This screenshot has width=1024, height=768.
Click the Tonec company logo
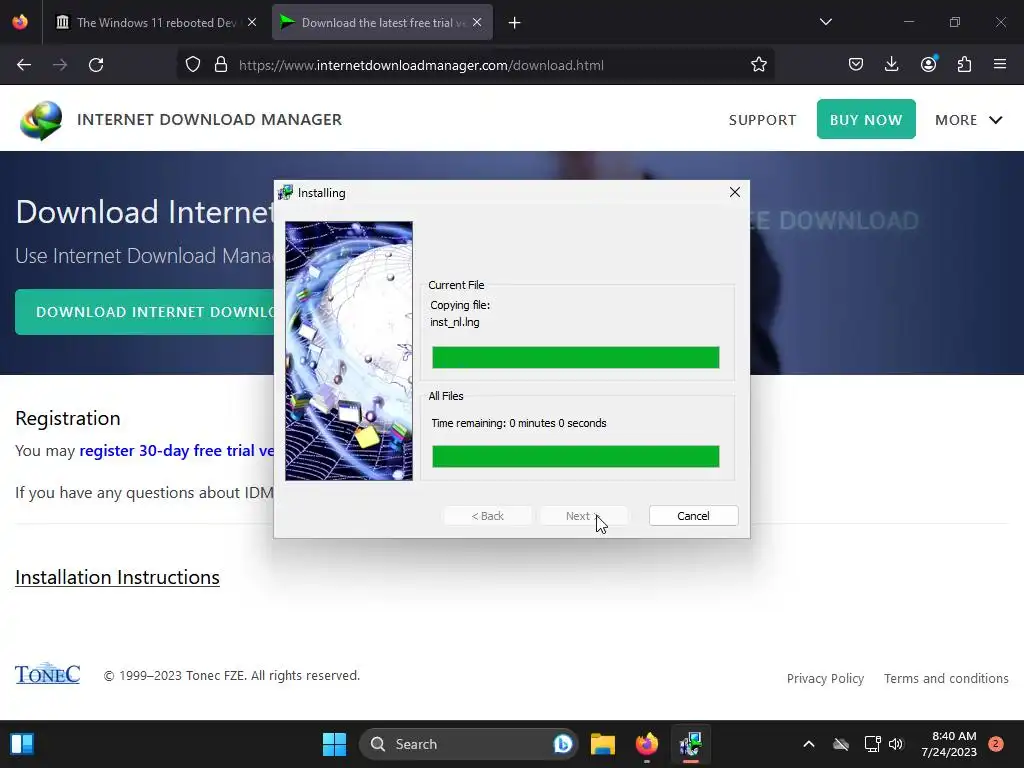point(48,673)
